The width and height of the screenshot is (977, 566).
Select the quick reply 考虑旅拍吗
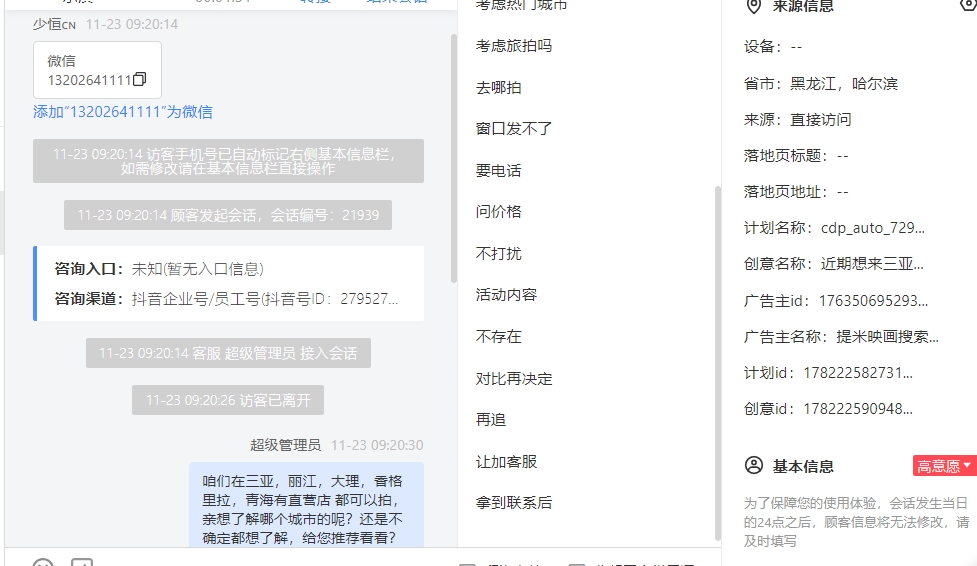(513, 46)
